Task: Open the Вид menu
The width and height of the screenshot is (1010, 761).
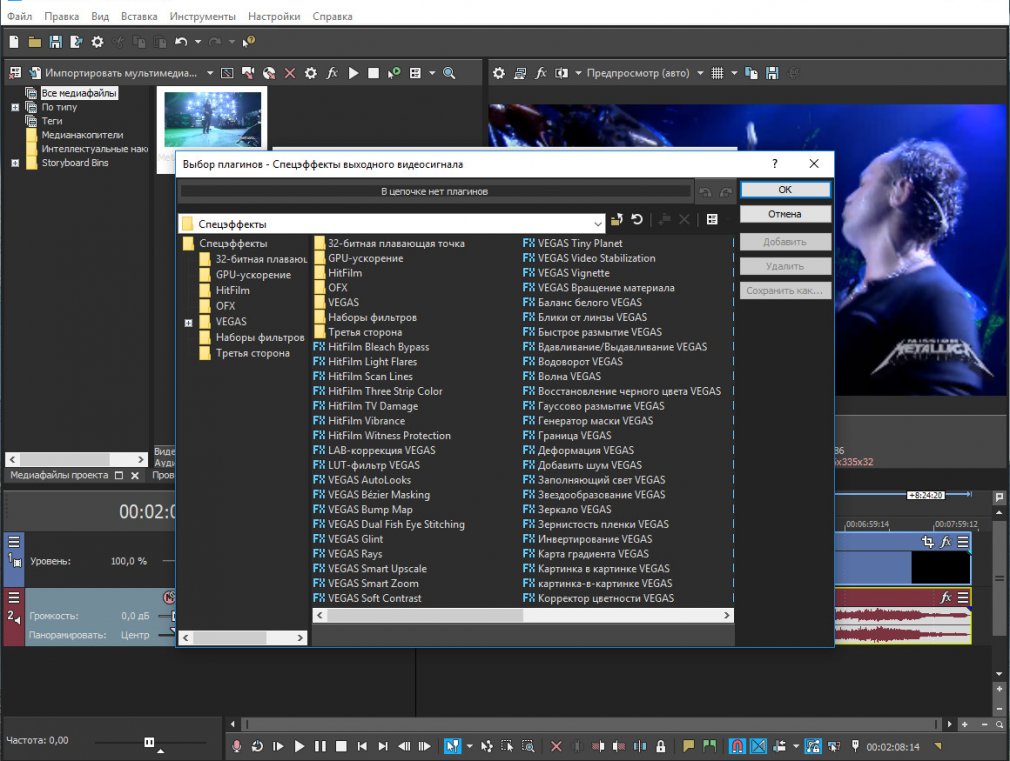Action: tap(100, 16)
